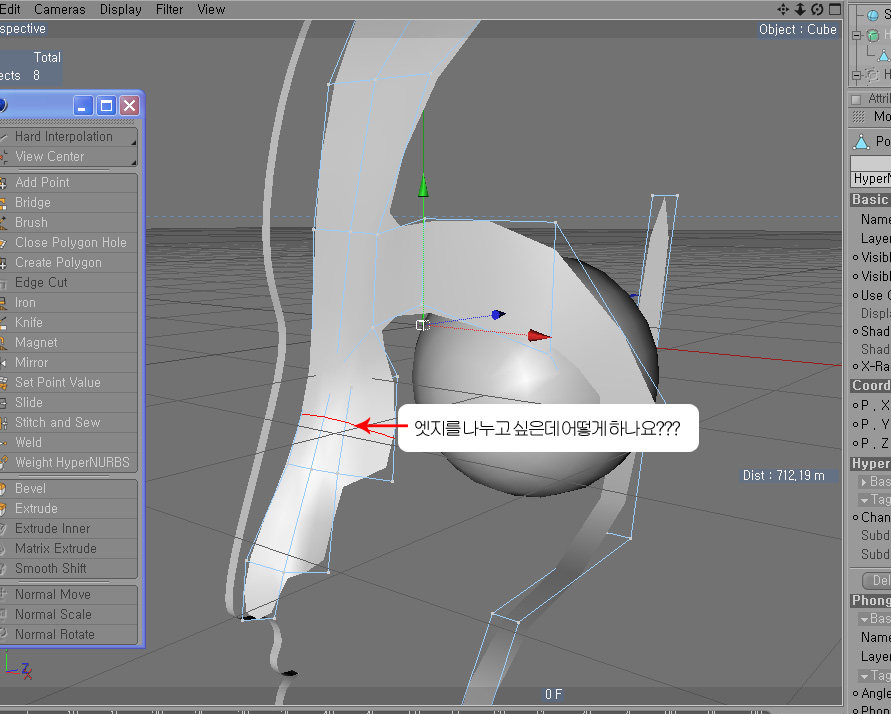The image size is (891, 714).
Task: Expand the HyperNURBS Basic section triangle
Action: [x=864, y=482]
